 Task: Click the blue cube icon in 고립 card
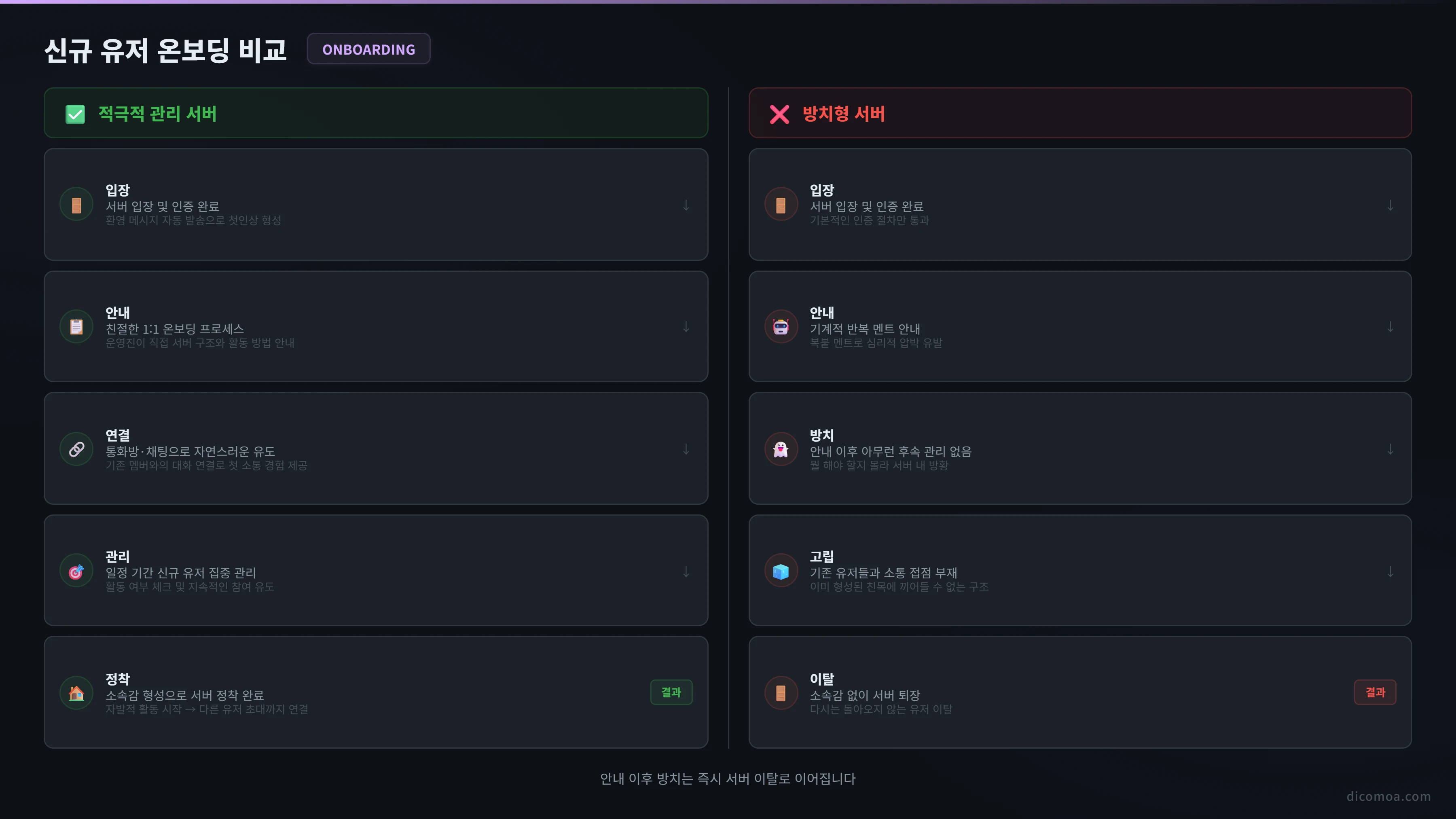point(781,571)
